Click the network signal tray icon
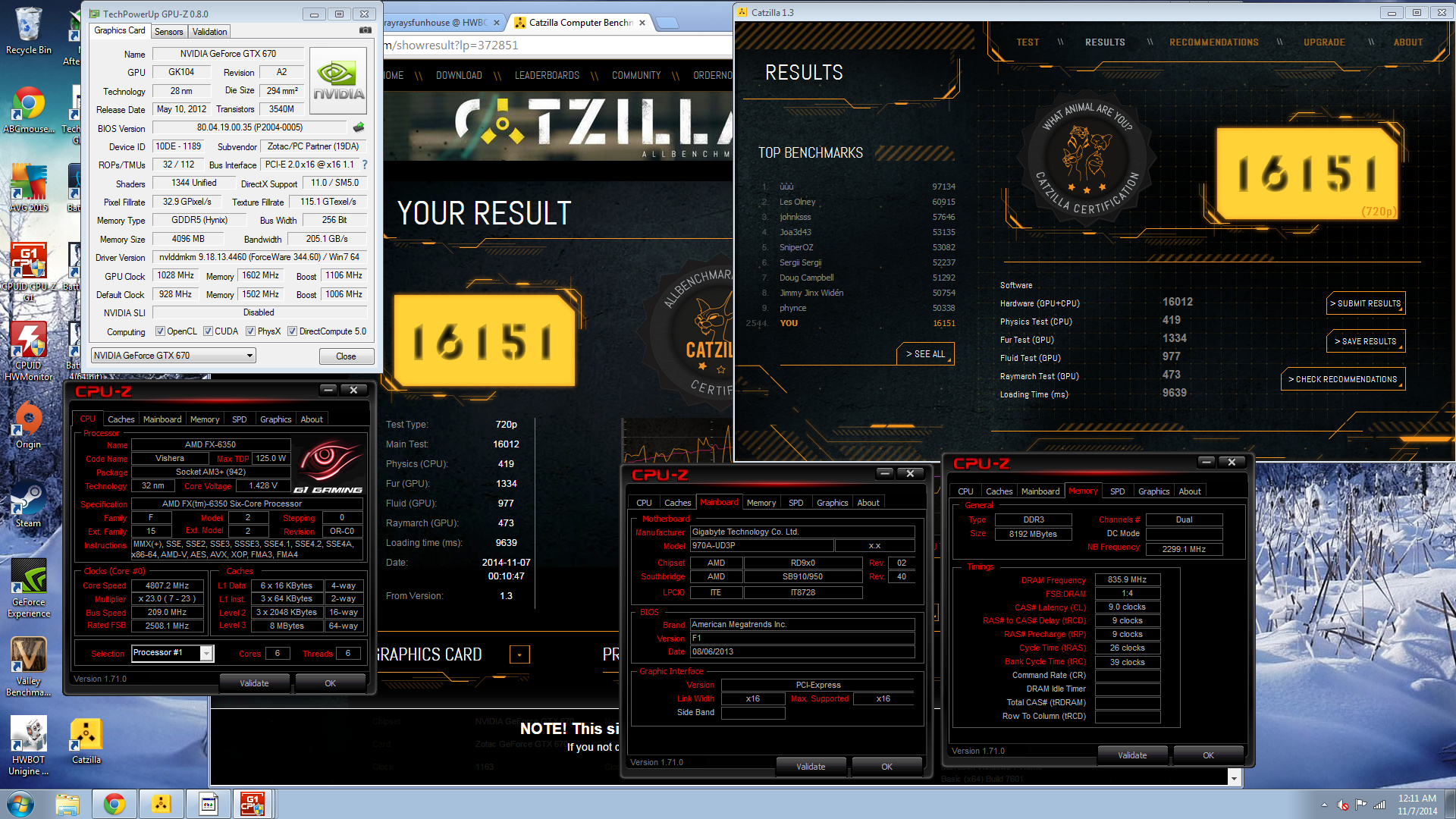 point(1379,805)
